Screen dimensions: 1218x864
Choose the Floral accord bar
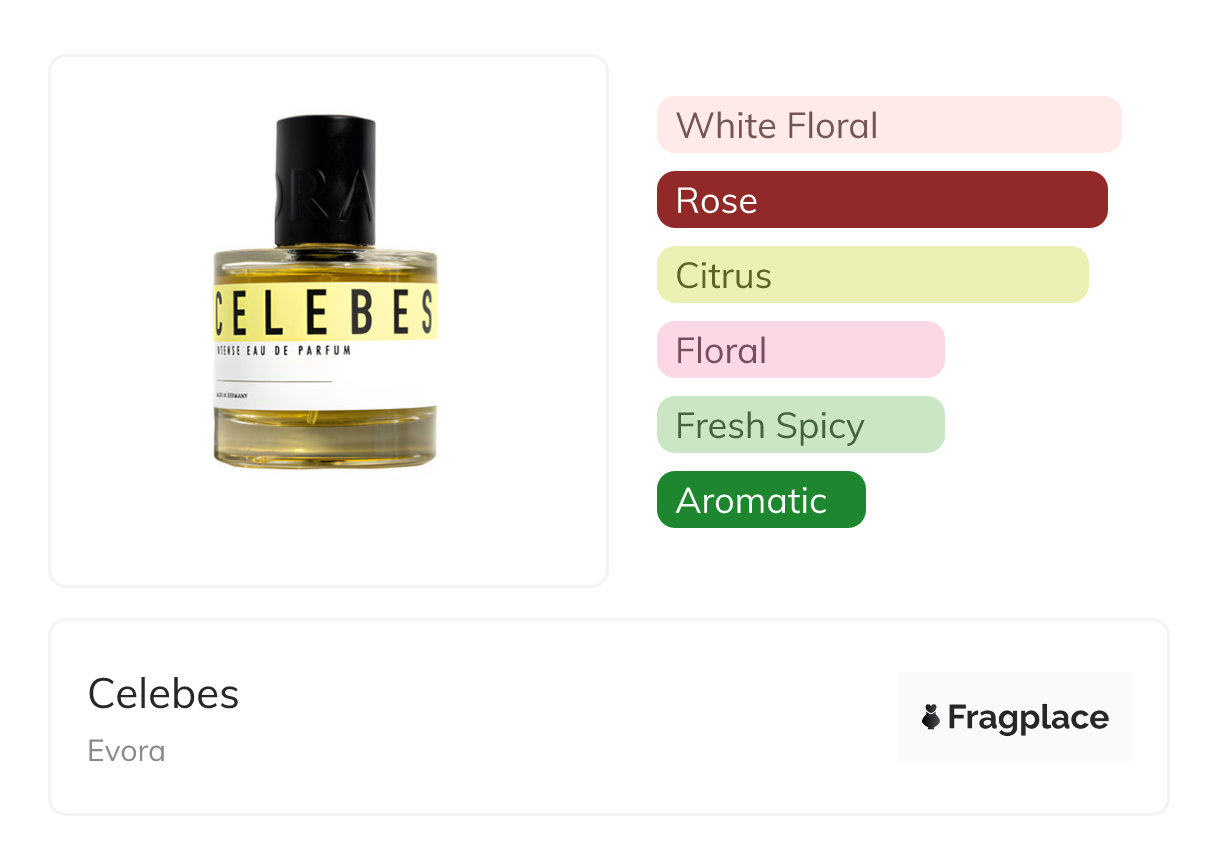point(800,350)
